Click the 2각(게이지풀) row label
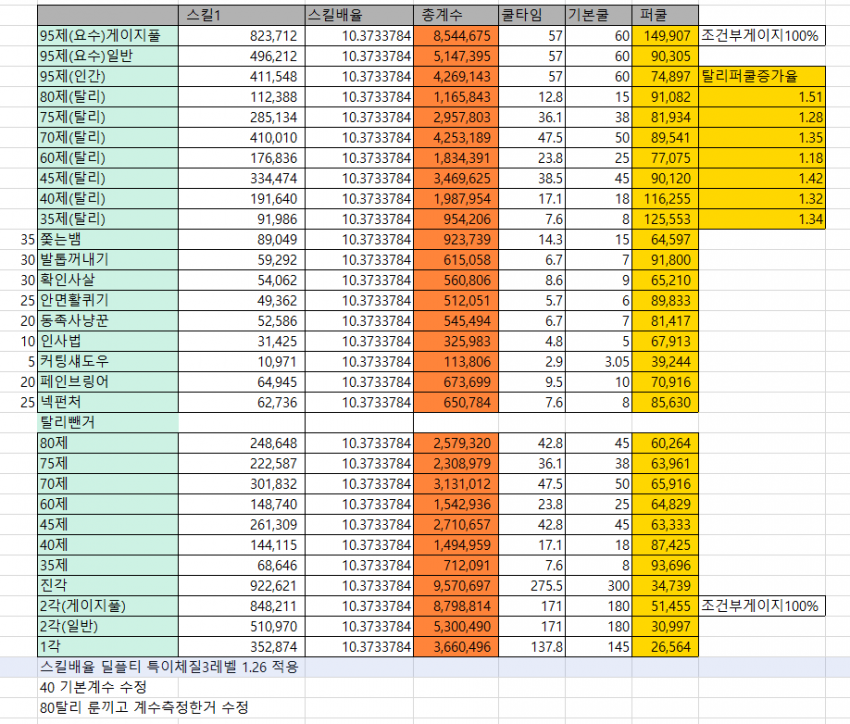This screenshot has height=724, width=850. coord(107,606)
